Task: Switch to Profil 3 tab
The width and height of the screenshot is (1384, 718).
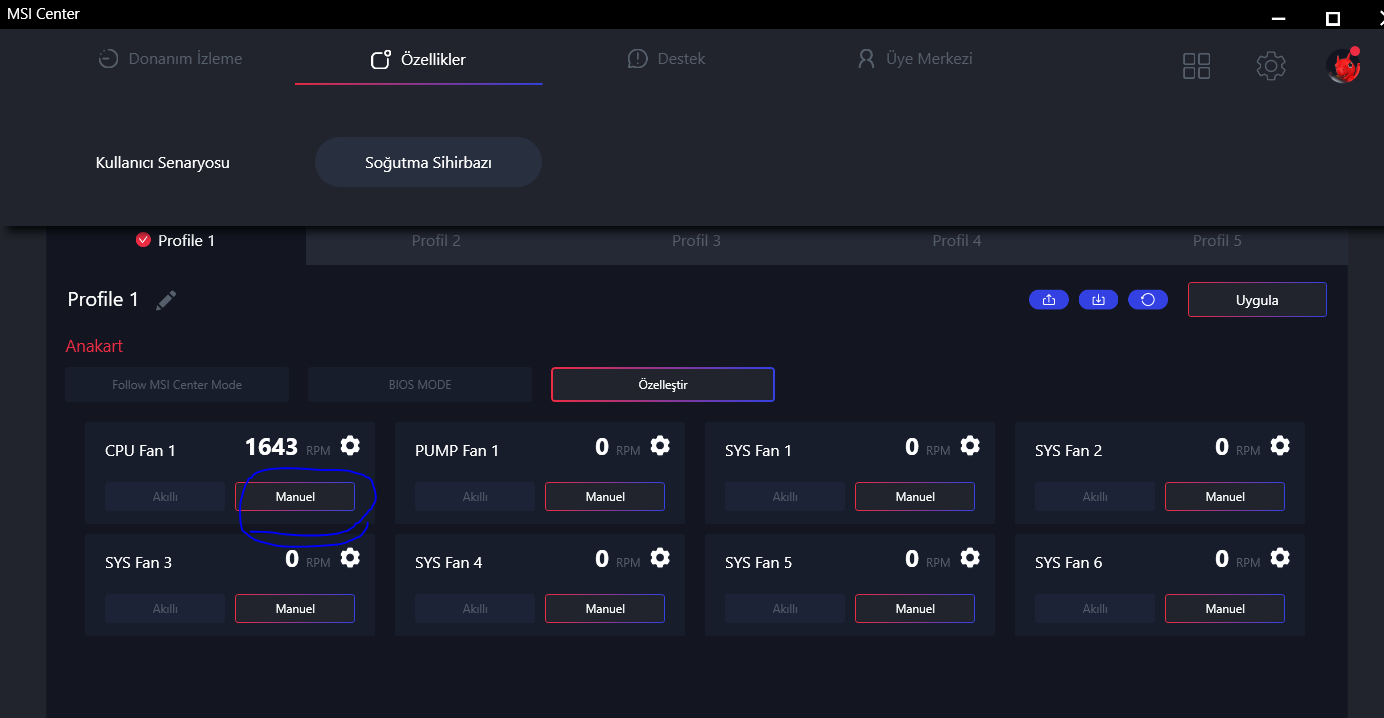Action: [696, 241]
